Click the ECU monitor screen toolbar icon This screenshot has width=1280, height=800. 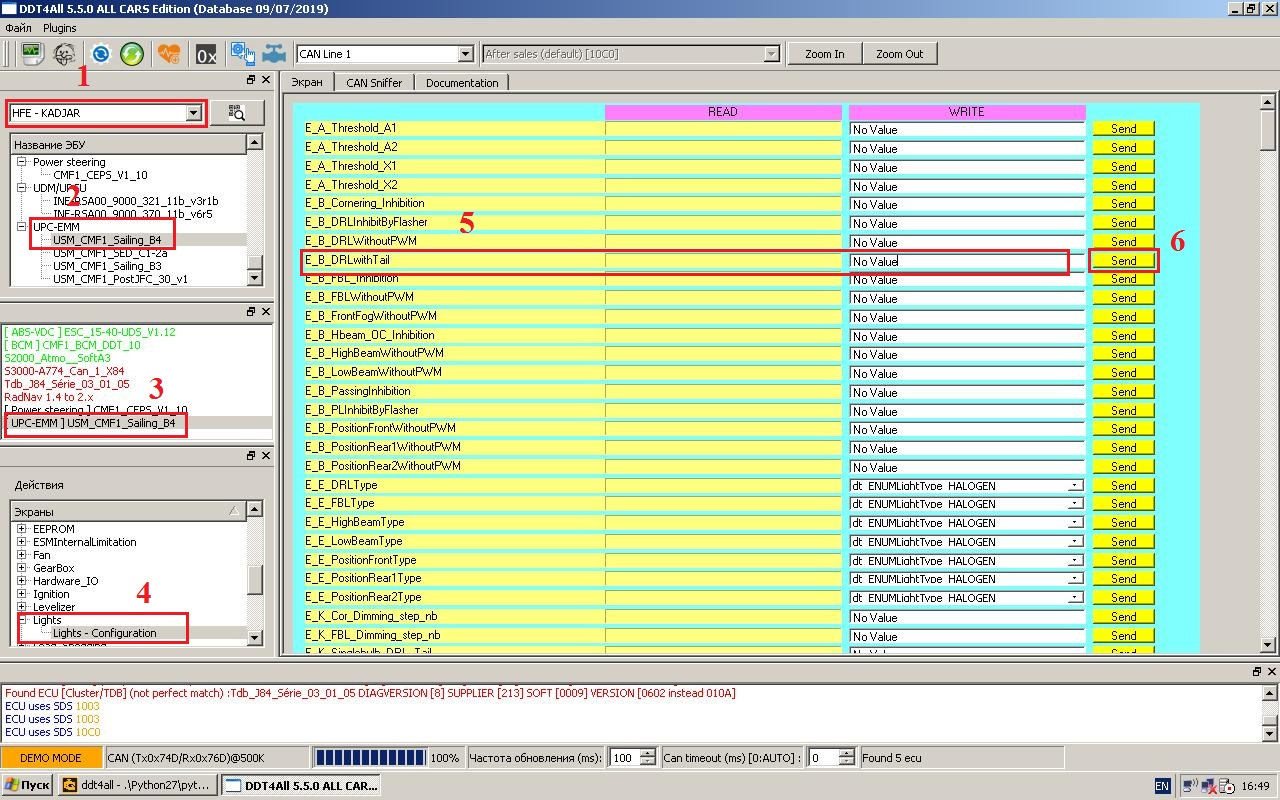[32, 54]
